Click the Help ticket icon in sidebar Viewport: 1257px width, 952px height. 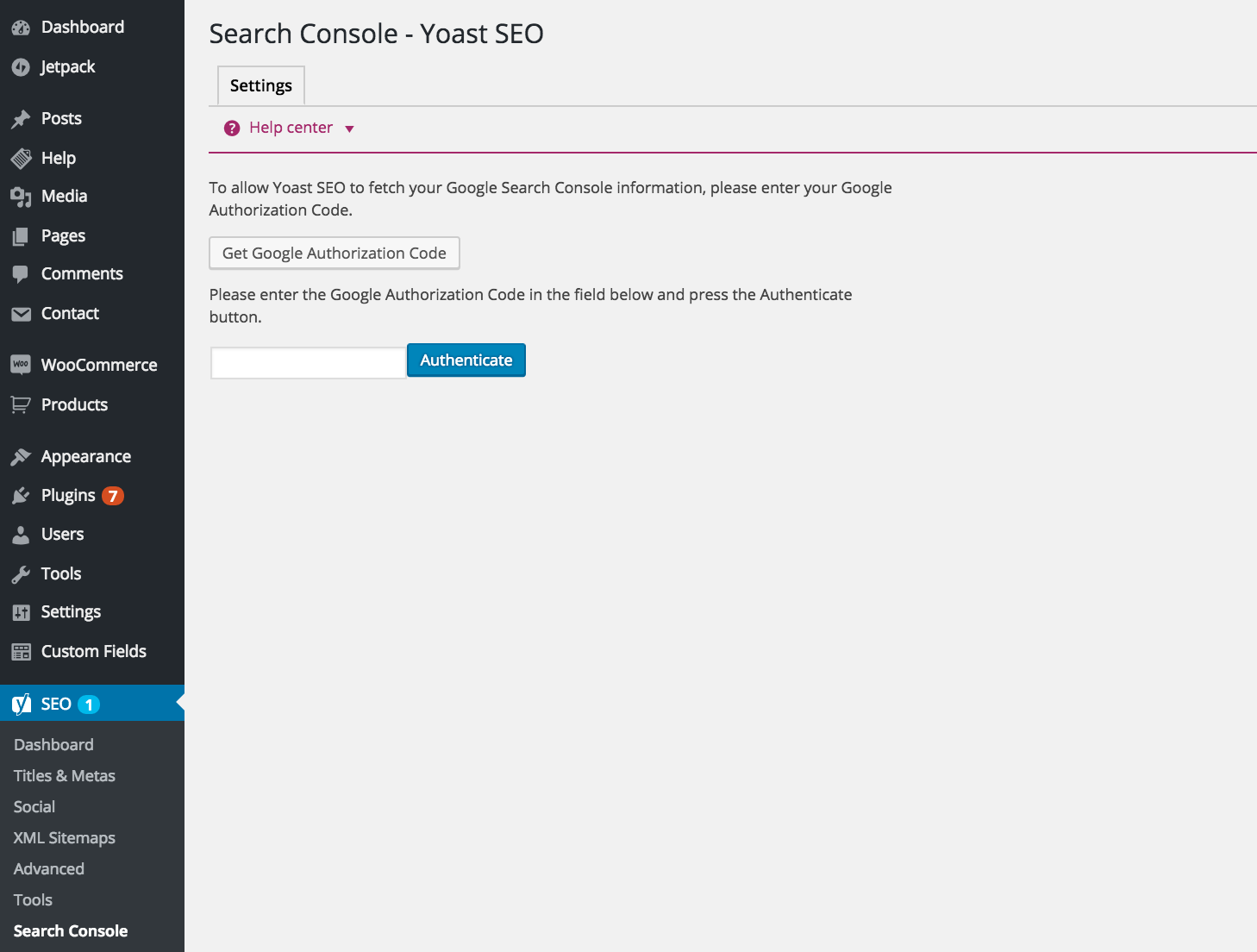21,159
